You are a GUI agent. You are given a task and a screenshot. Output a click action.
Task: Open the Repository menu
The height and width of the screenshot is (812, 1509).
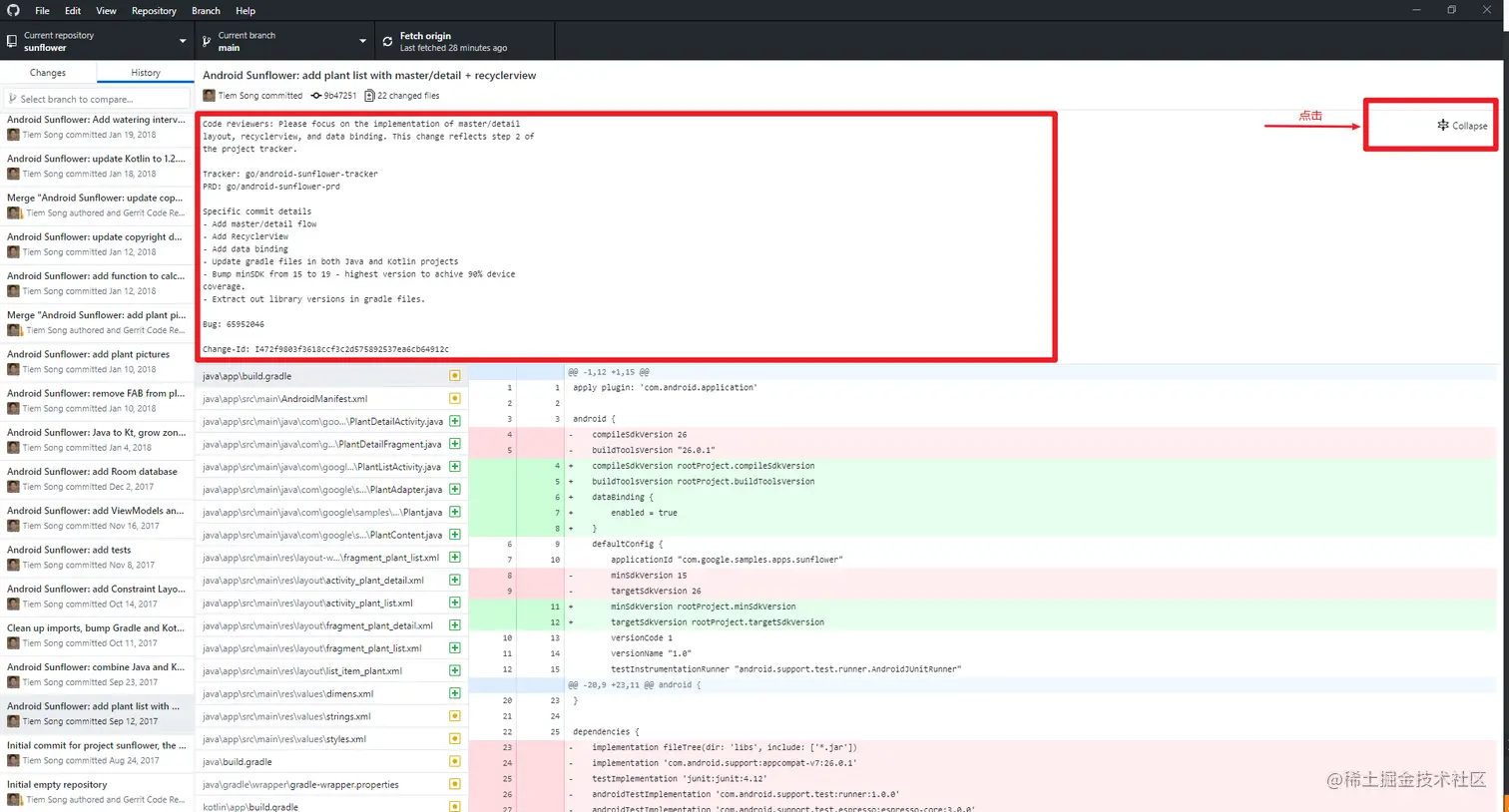pos(154,11)
